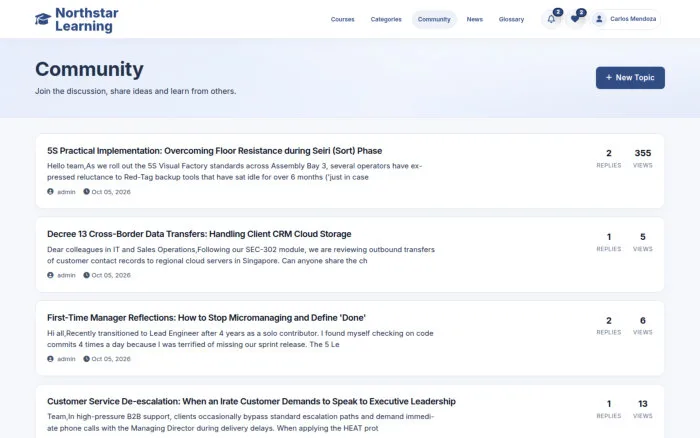The height and width of the screenshot is (438, 700).
Task: Open the notifications bell icon
Action: [551, 19]
